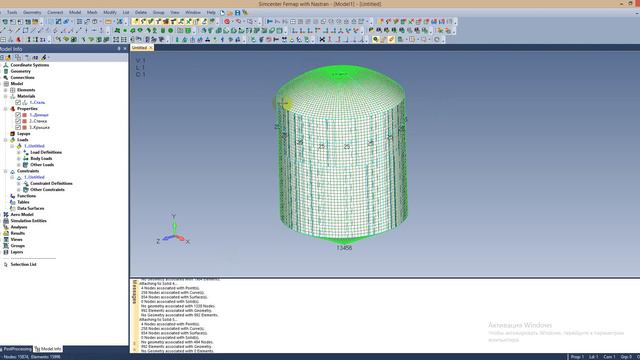Open the Delete menu
This screenshot has width=640, height=360.
(x=141, y=13)
